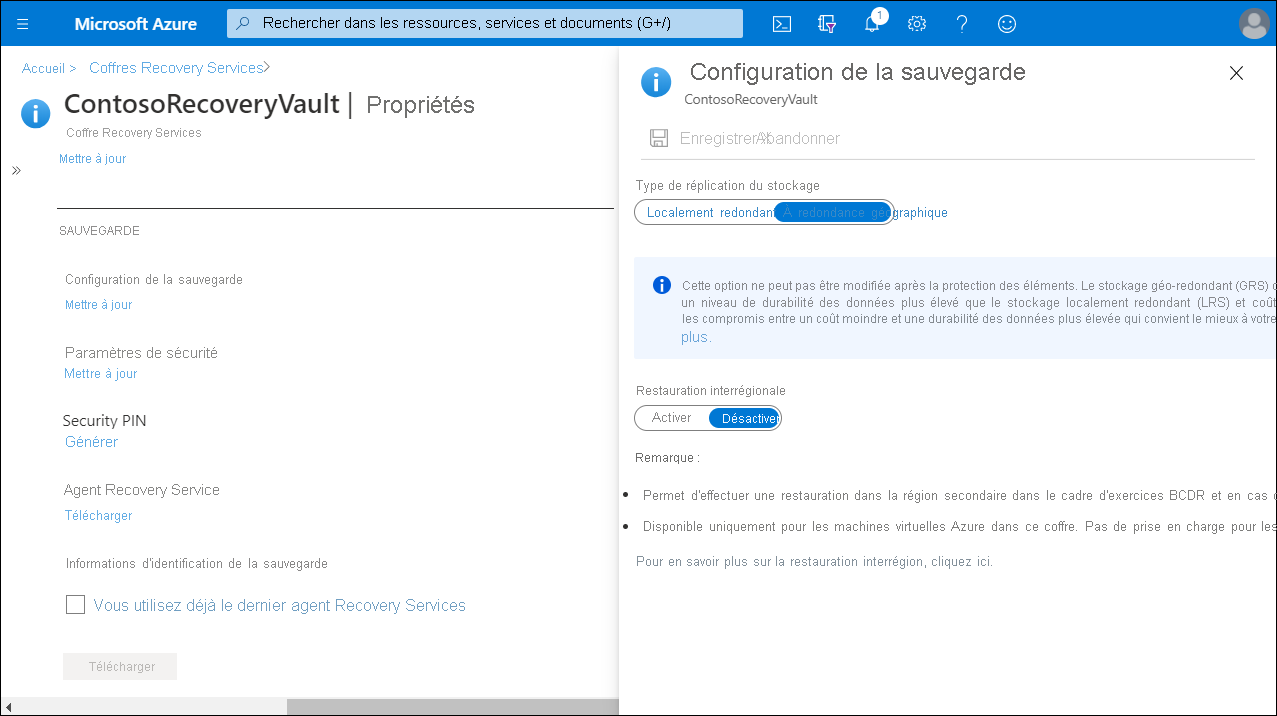Click the info icon in the blue notice
This screenshot has width=1277, height=716.
tap(662, 285)
